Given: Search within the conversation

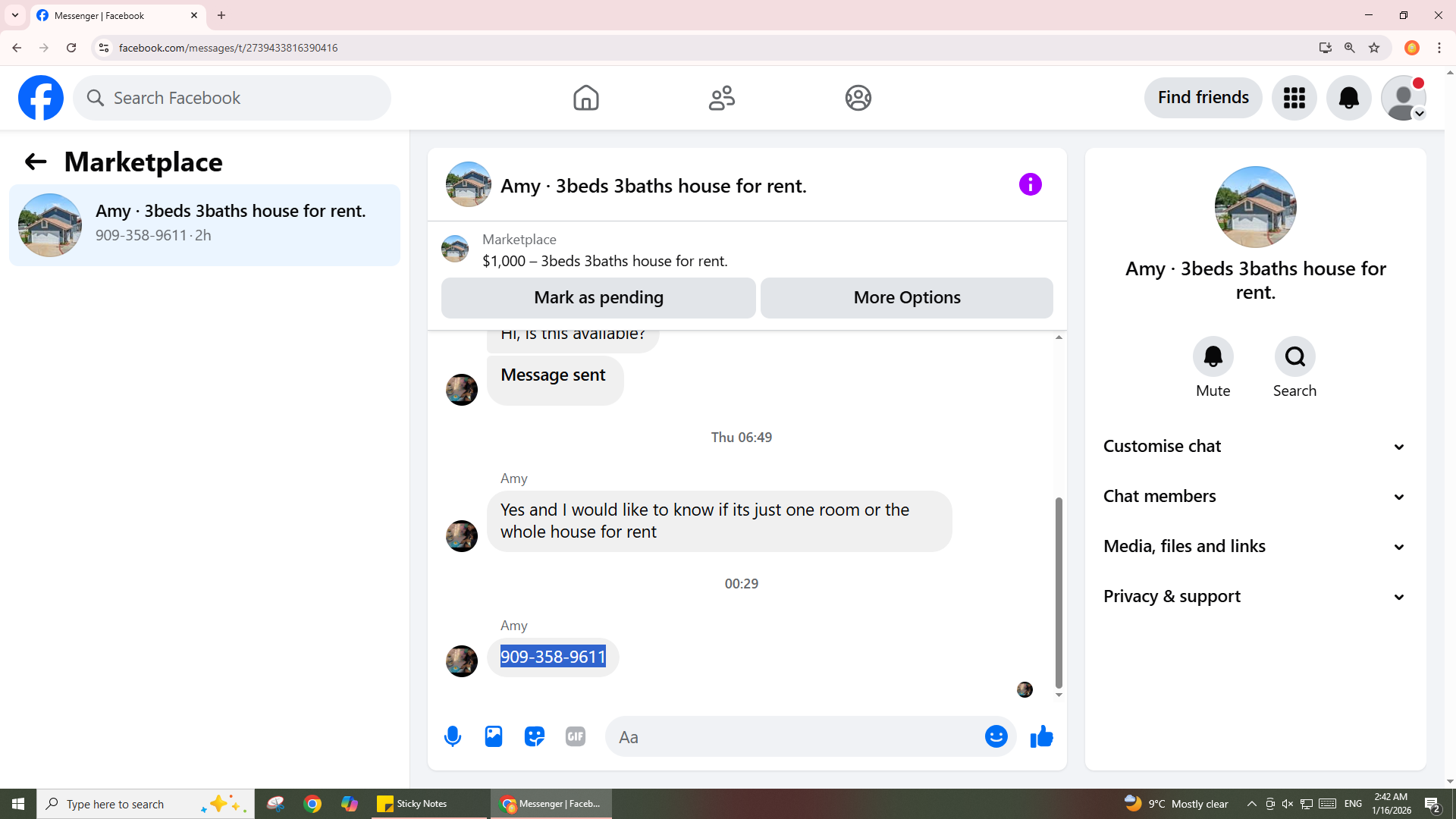Looking at the screenshot, I should tap(1294, 356).
